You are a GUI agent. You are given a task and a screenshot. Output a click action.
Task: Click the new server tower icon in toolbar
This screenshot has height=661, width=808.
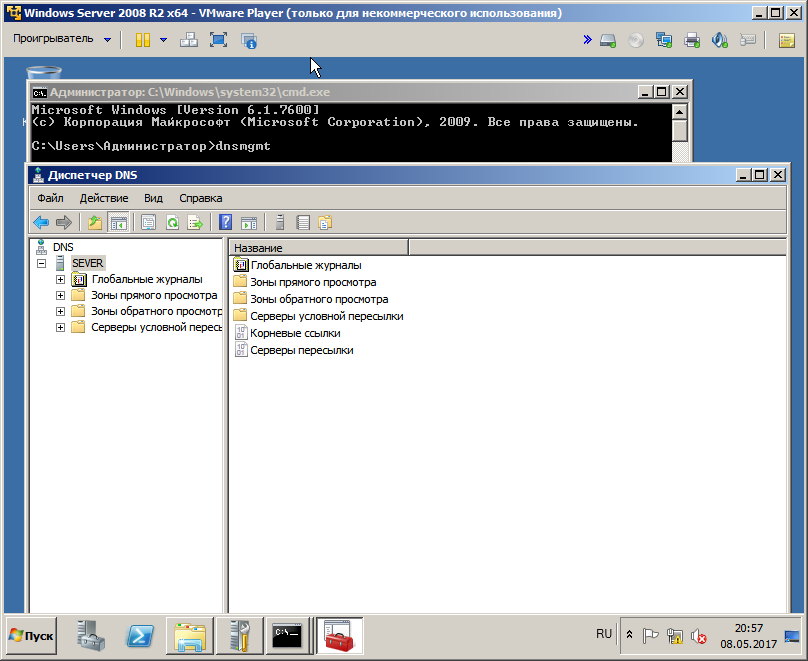281,223
